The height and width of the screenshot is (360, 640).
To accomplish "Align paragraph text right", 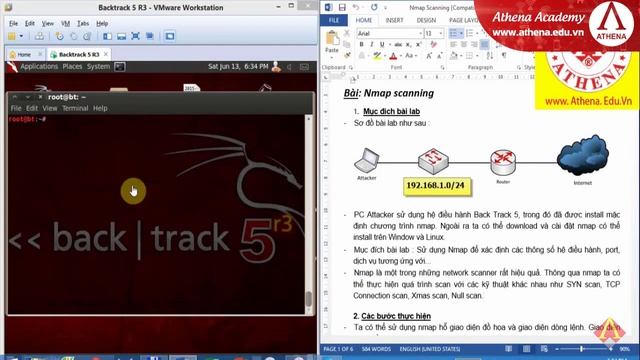I will click(x=474, y=44).
